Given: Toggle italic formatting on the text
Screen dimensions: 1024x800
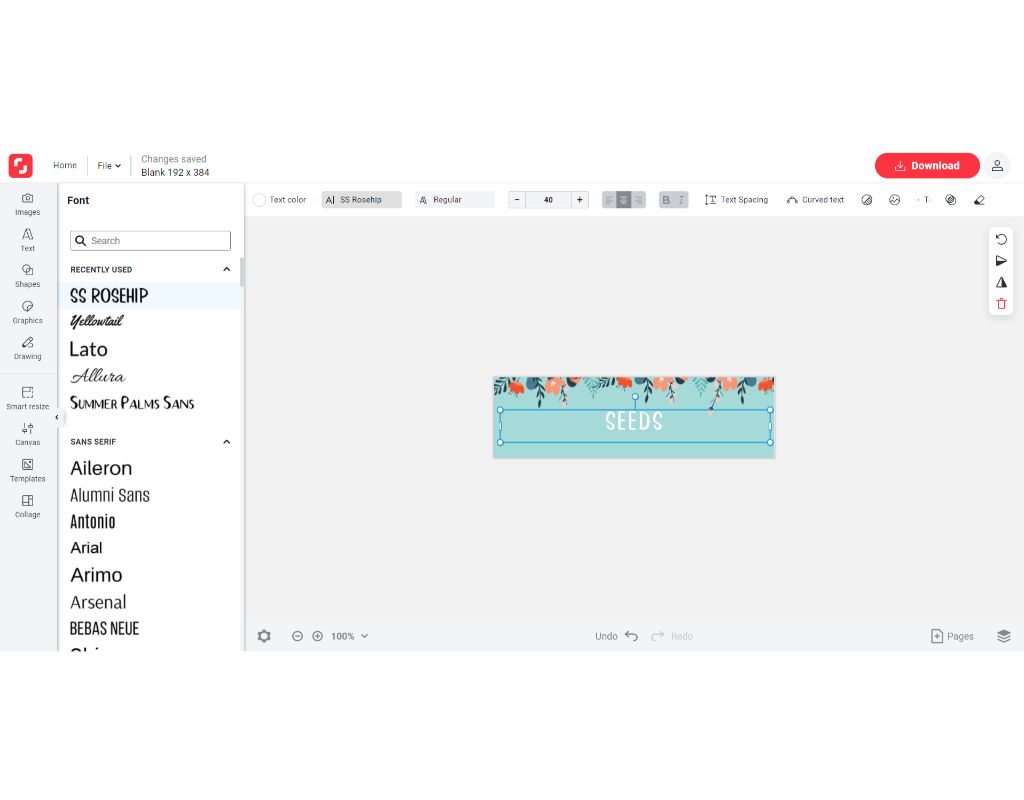Looking at the screenshot, I should point(681,199).
